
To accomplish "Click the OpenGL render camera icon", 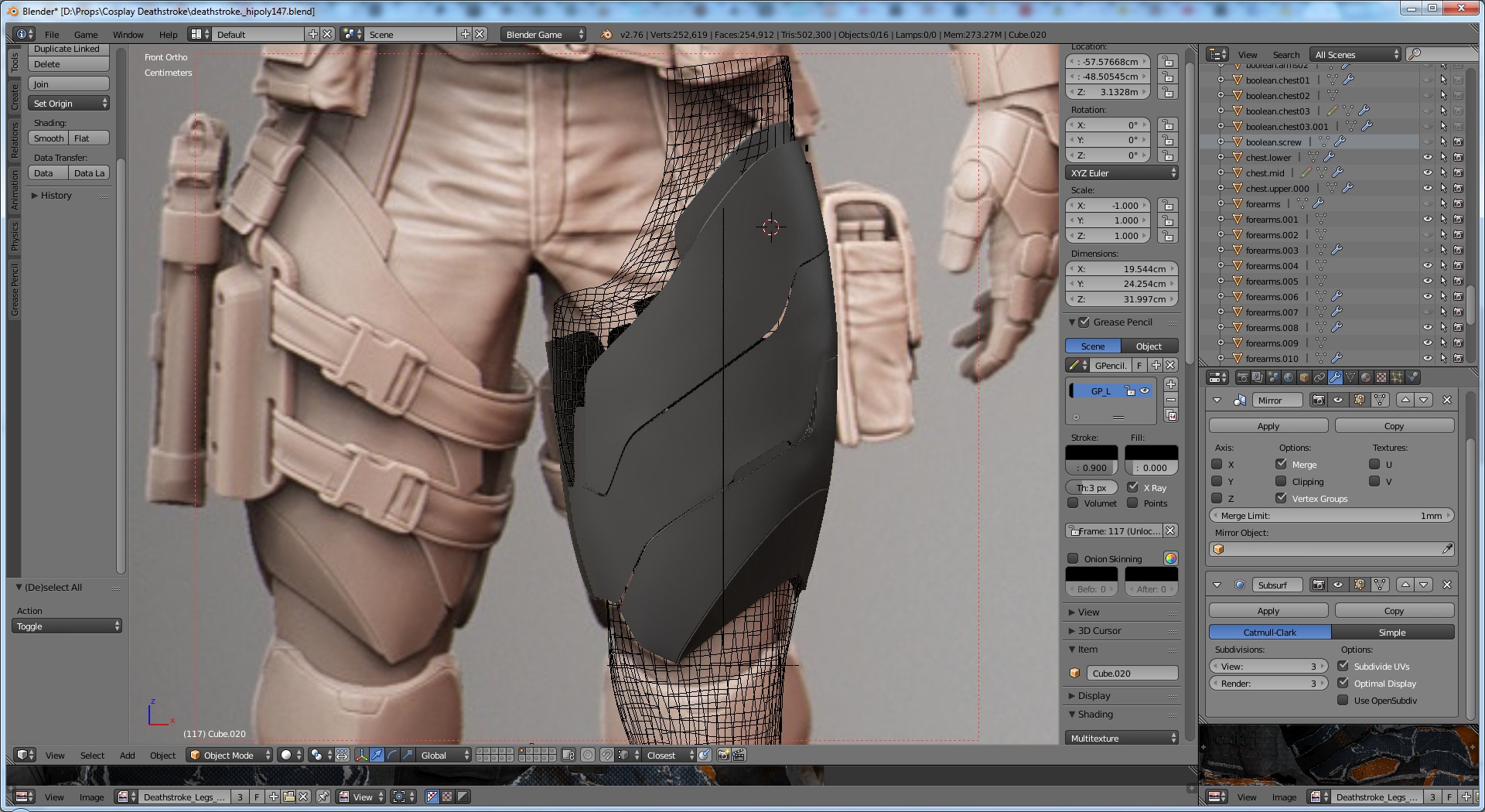I will point(724,755).
